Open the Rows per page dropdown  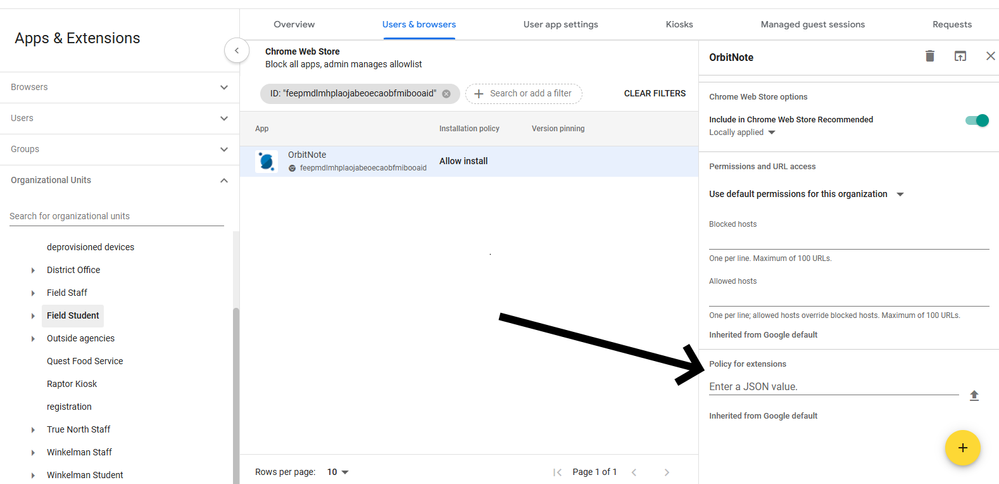click(x=338, y=472)
